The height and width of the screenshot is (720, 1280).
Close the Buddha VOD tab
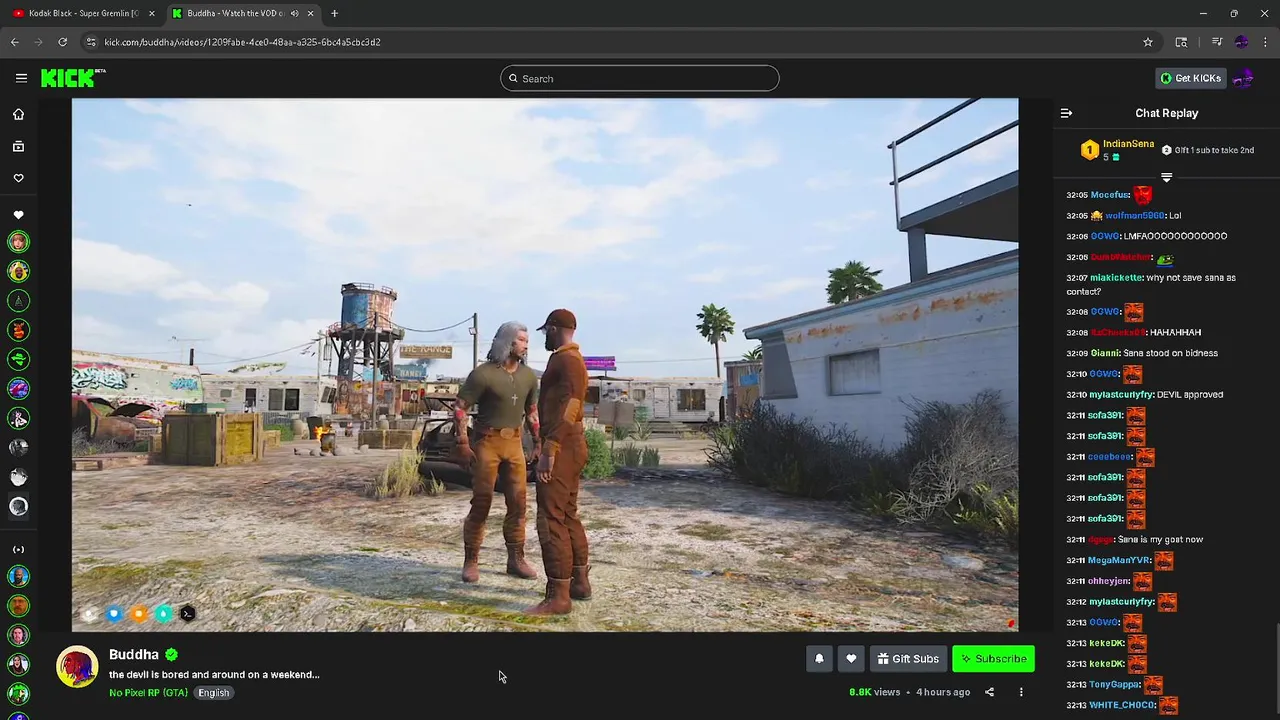click(x=310, y=13)
